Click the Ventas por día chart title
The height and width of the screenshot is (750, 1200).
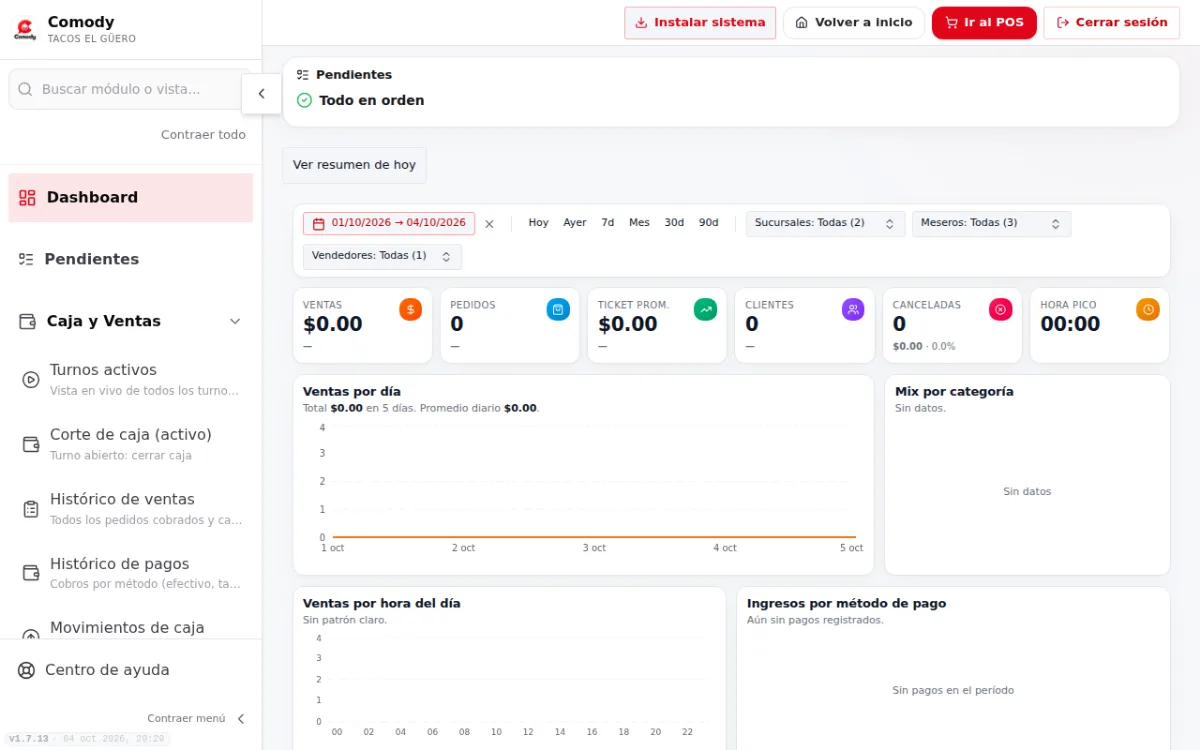[x=352, y=391]
